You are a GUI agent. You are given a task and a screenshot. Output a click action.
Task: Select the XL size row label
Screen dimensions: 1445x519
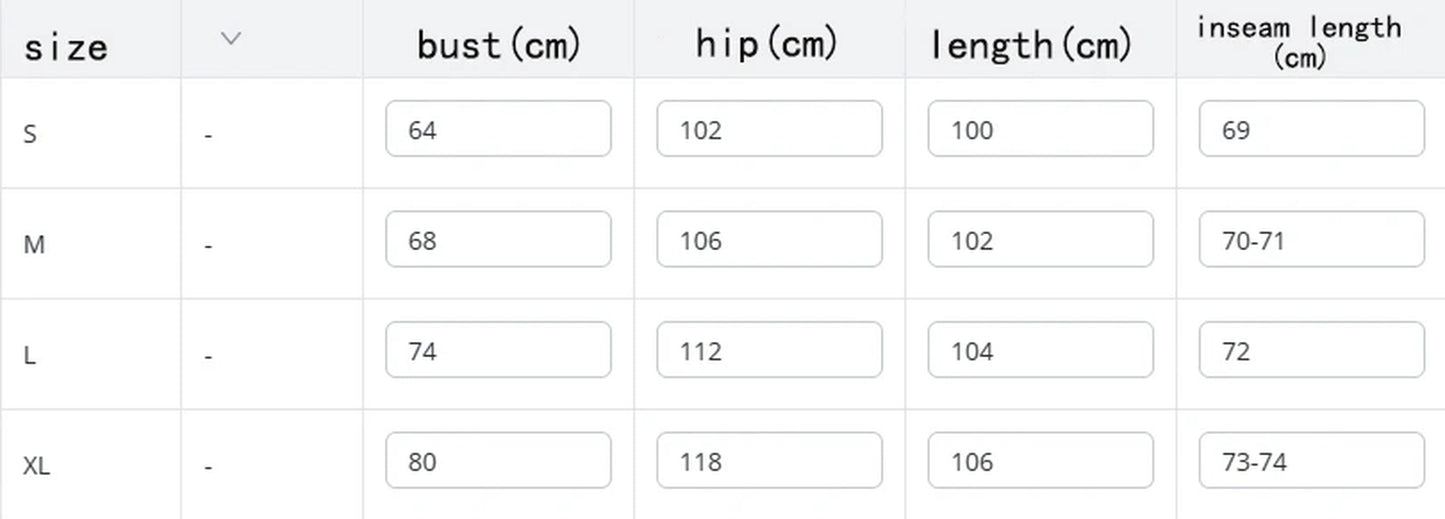37,466
